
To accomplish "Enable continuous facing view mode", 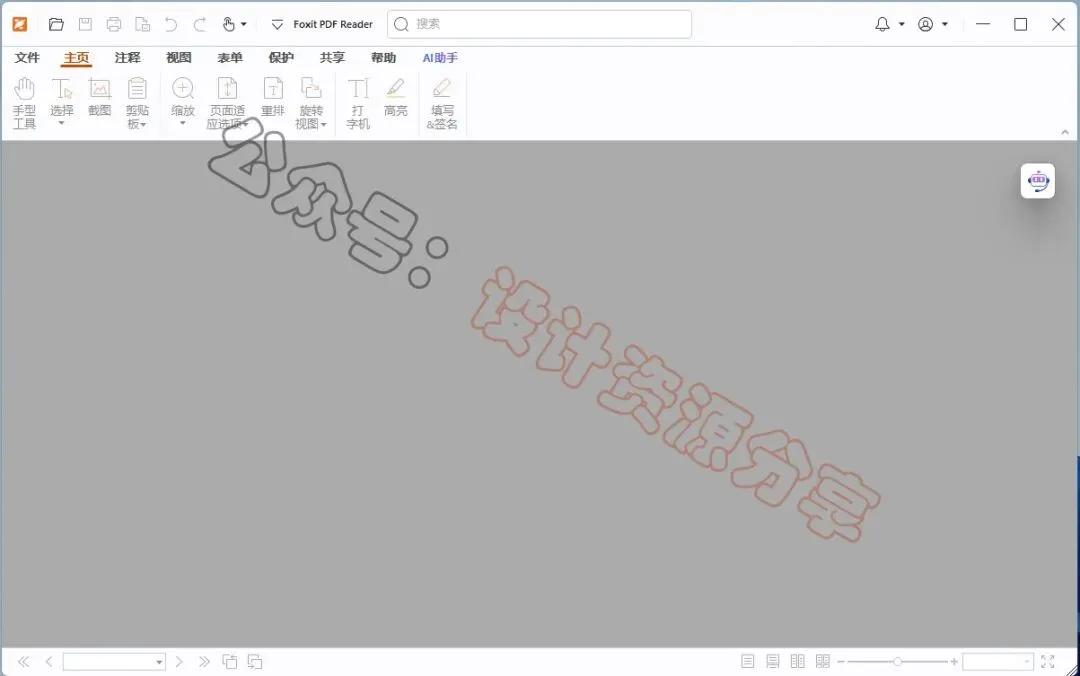I will click(822, 662).
